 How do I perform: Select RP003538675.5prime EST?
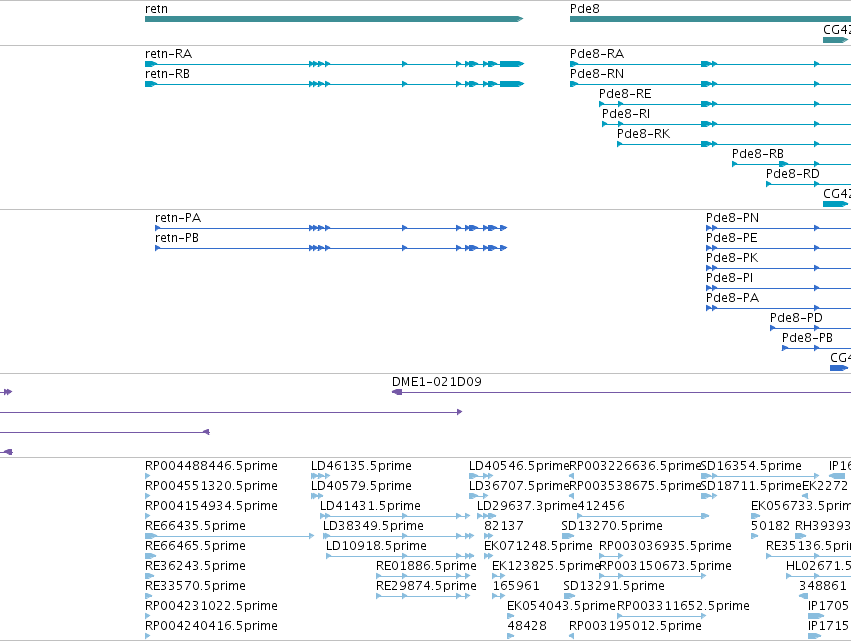(x=572, y=496)
